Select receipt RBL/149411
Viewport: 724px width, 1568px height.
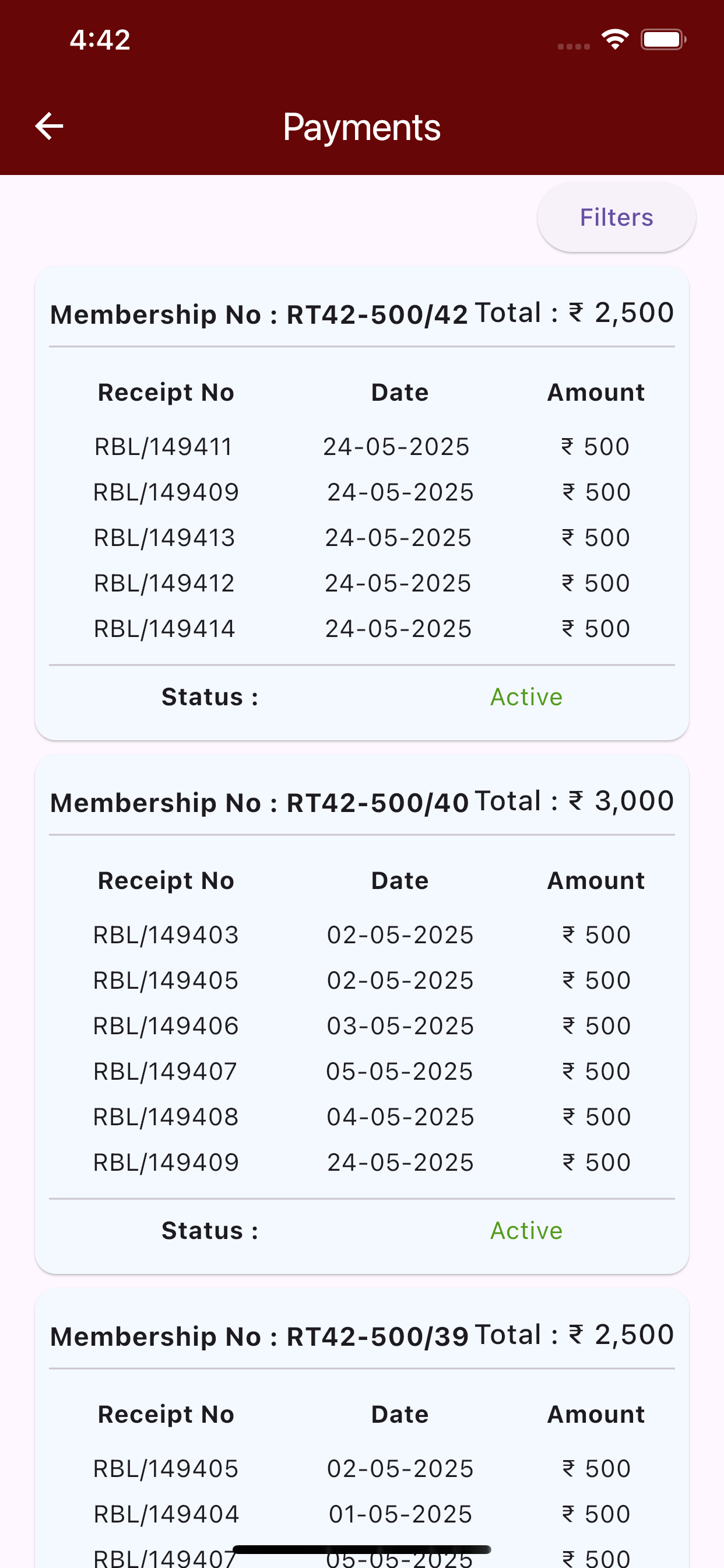coord(362,447)
